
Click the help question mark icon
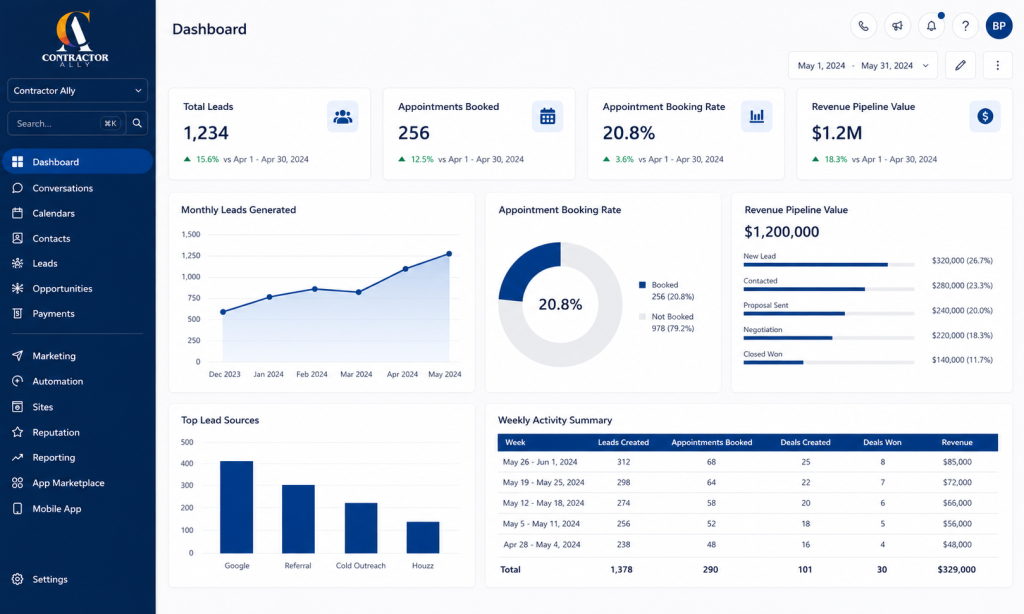click(x=965, y=26)
